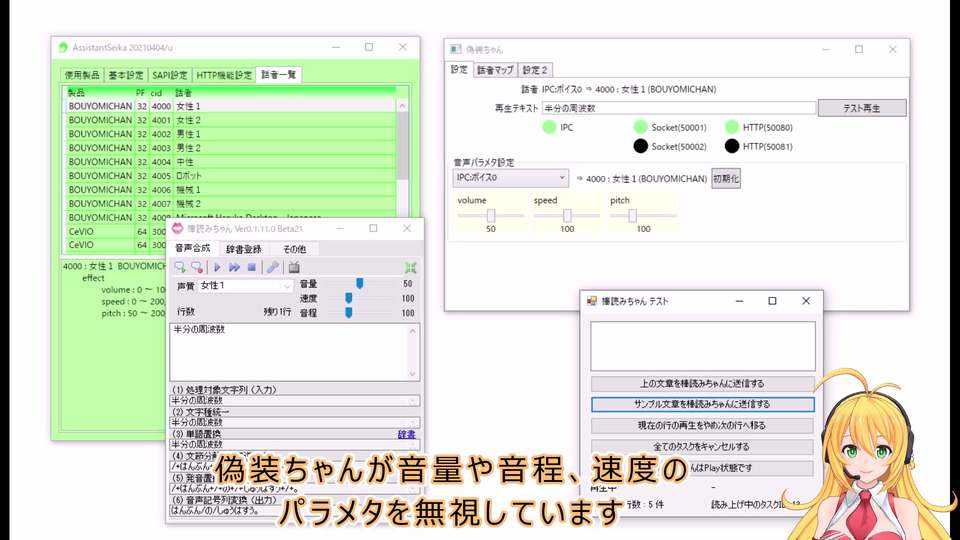This screenshot has width=960, height=540.
Task: Click the green collapse arrows icon
Action: tap(411, 268)
